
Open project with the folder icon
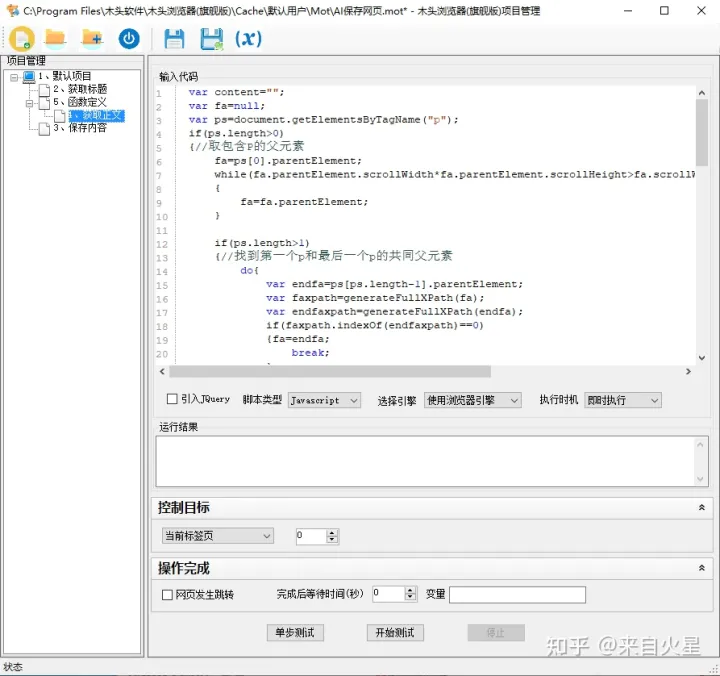[56, 39]
